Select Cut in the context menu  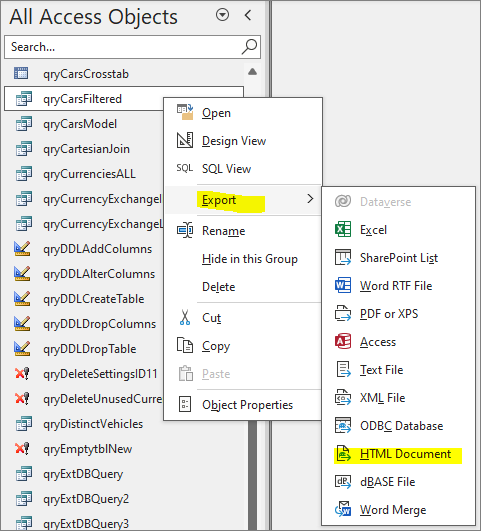tap(243, 318)
